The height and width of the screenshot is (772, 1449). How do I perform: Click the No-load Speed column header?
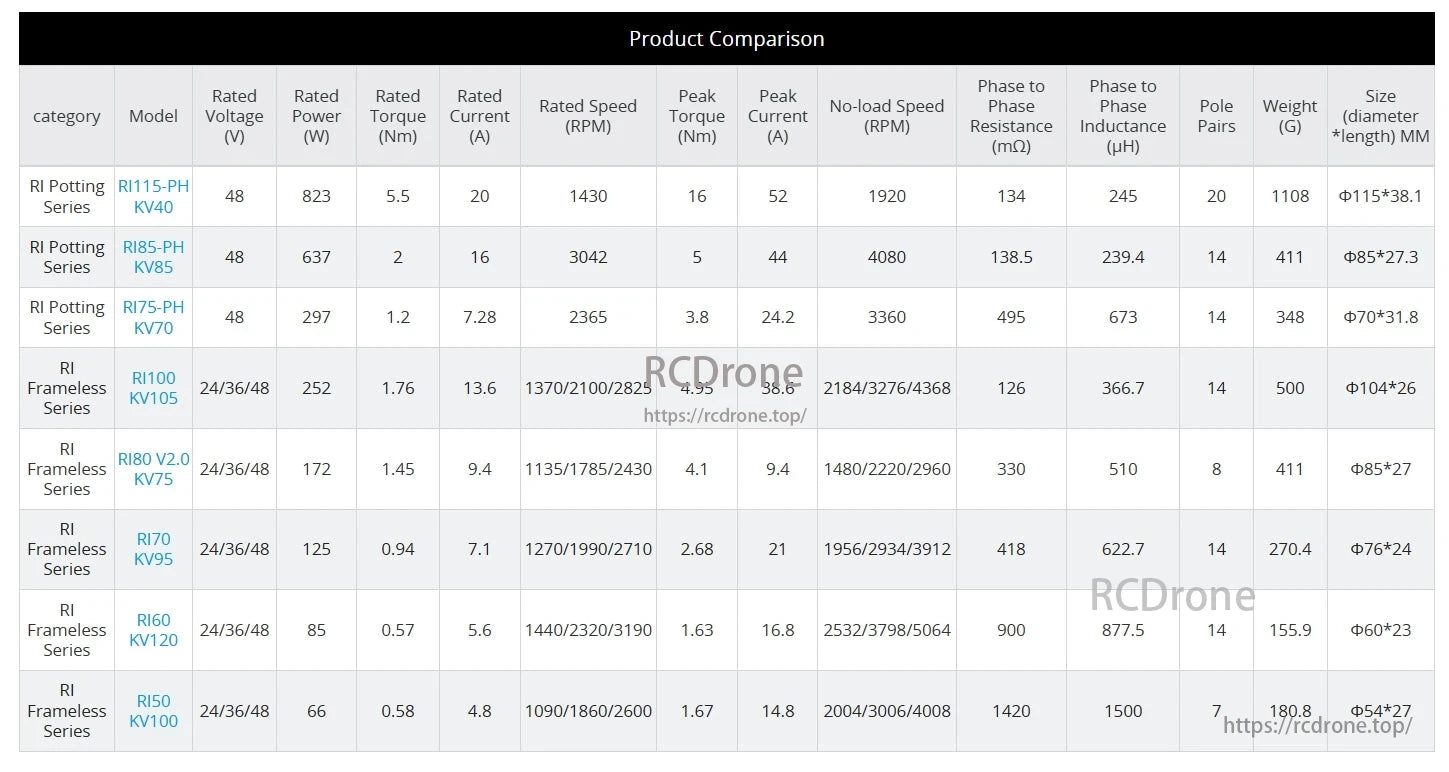pos(886,116)
